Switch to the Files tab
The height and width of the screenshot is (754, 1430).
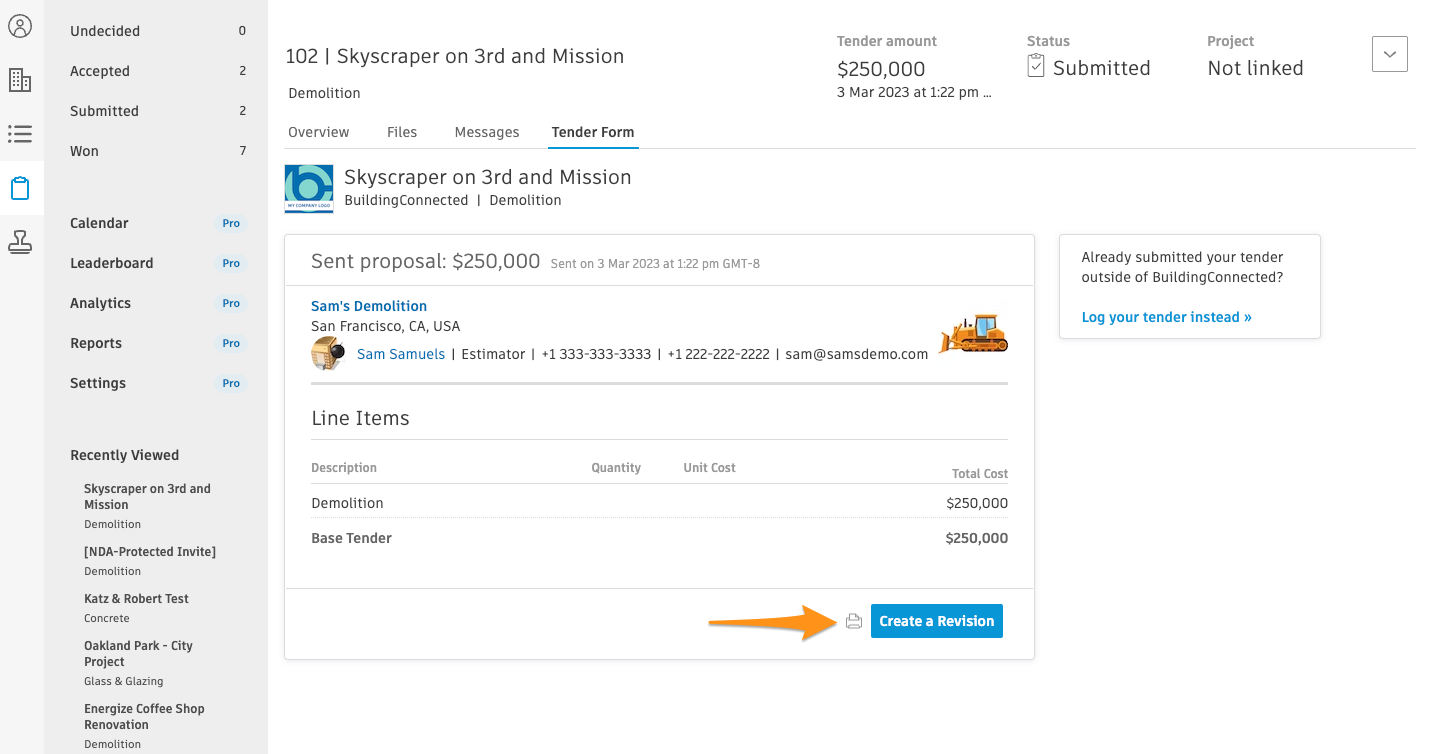(402, 132)
